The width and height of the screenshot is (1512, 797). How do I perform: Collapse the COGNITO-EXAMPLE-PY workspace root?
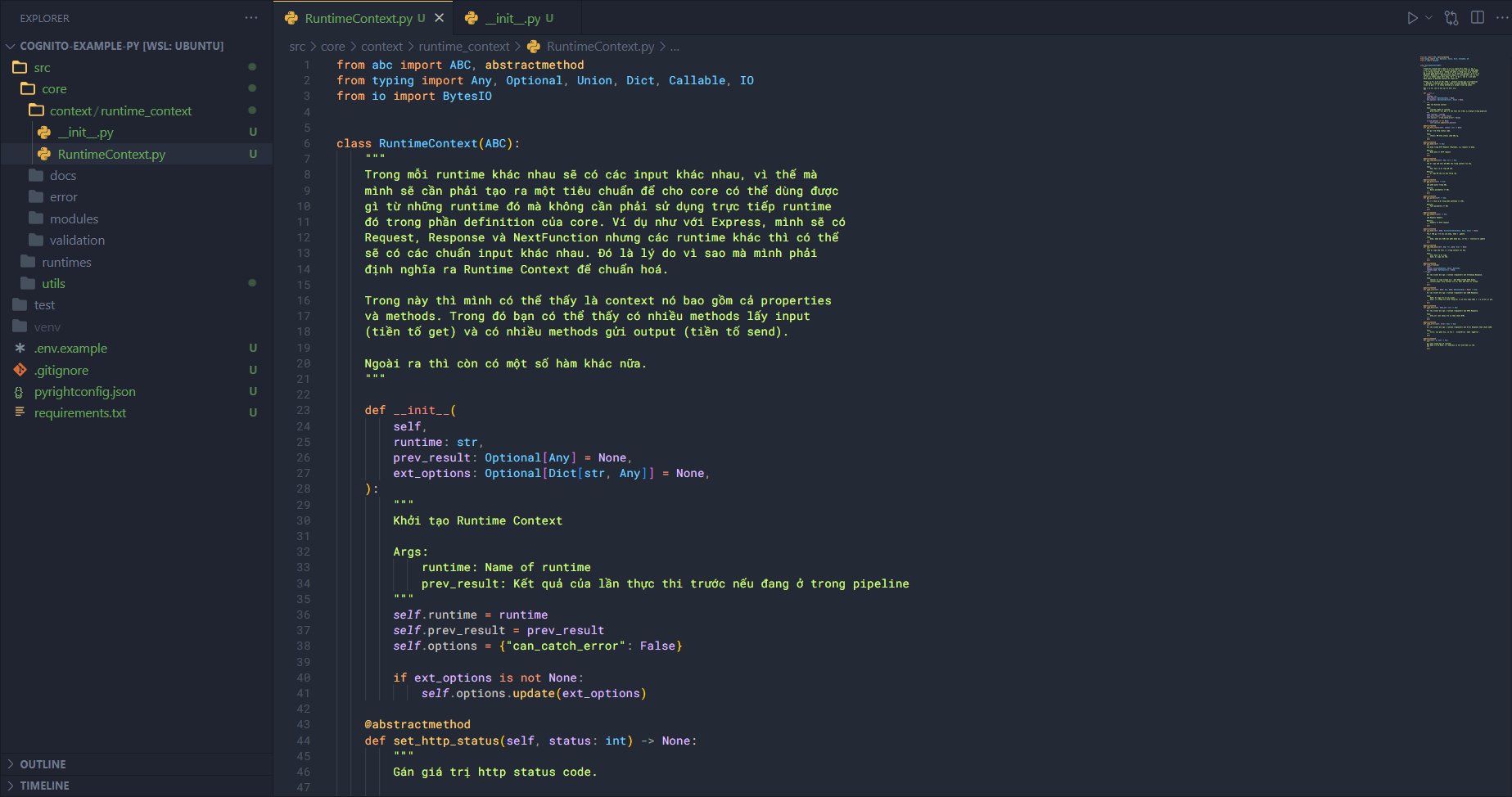tap(120, 46)
